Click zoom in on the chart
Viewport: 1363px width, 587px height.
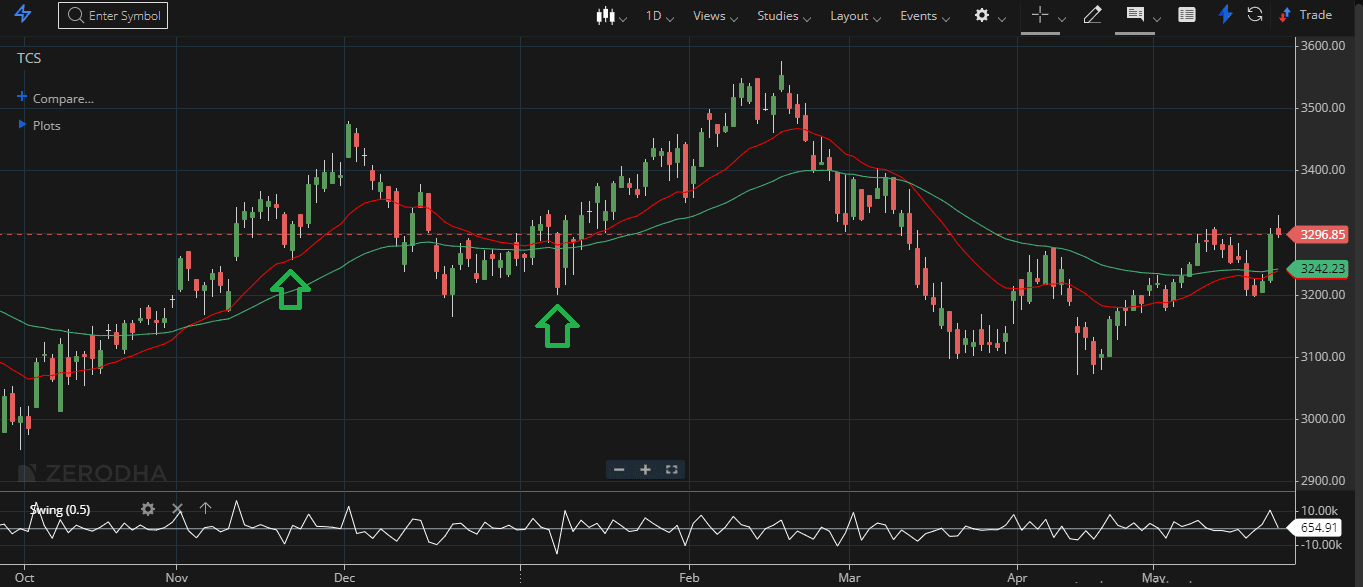[645, 469]
